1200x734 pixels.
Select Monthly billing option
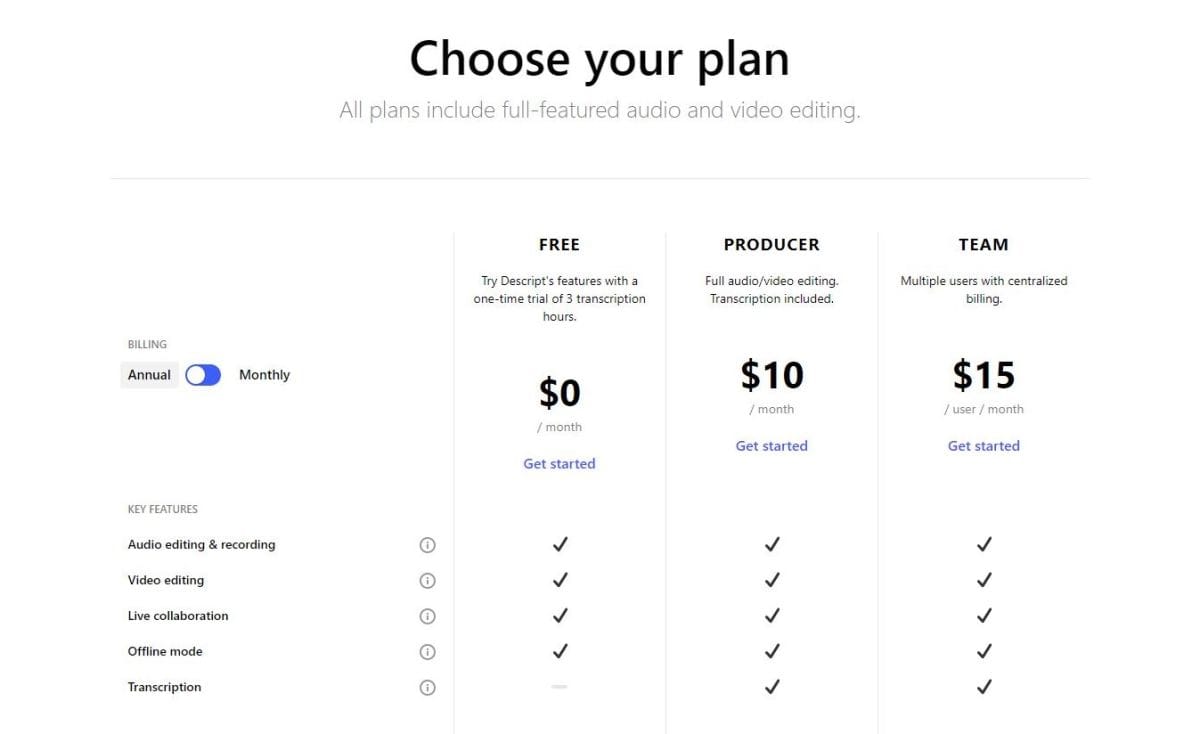tap(264, 375)
